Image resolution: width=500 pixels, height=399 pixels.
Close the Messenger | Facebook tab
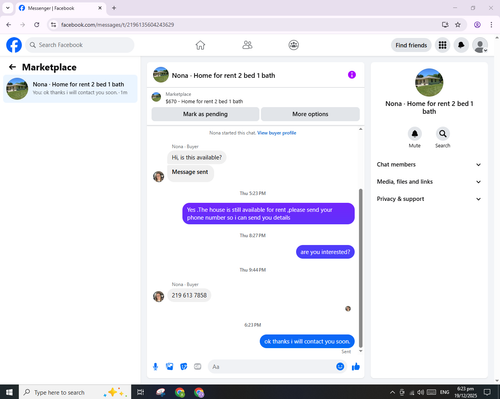pyautogui.click(x=100, y=8)
